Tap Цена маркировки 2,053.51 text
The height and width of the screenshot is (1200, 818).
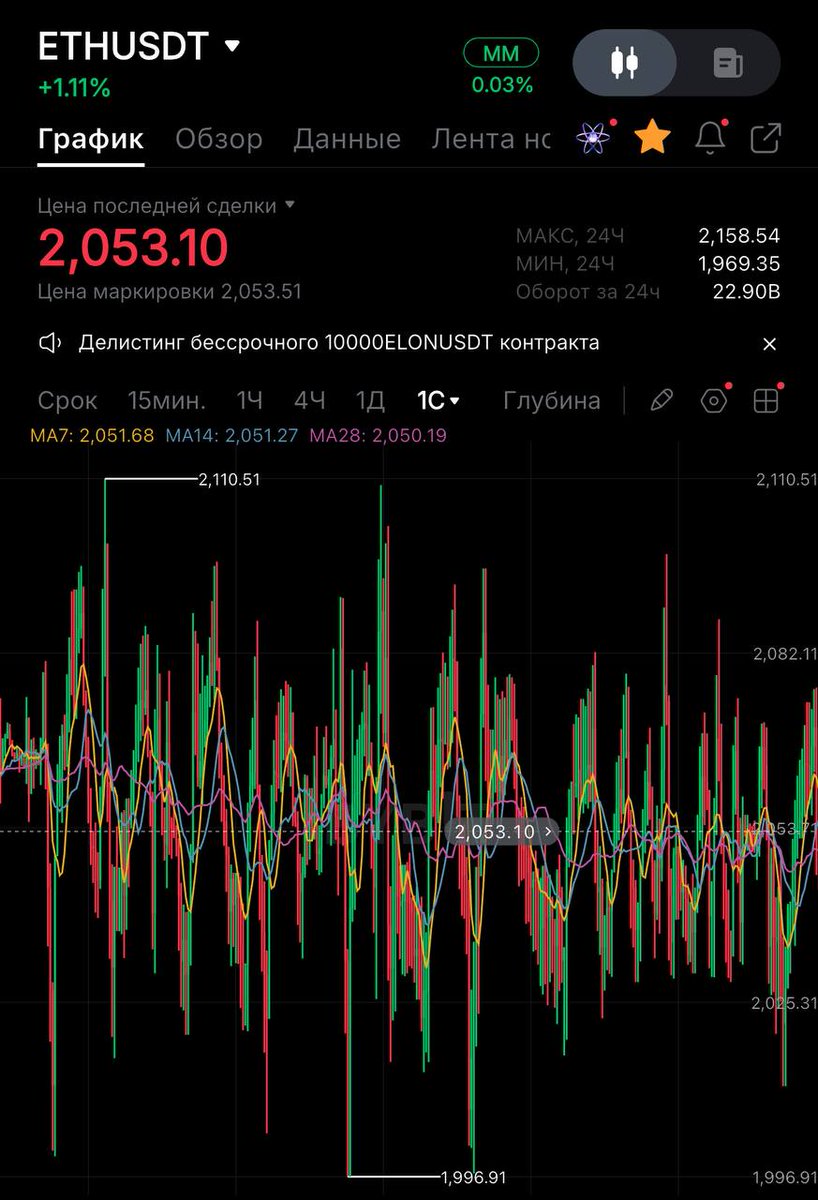tap(169, 292)
